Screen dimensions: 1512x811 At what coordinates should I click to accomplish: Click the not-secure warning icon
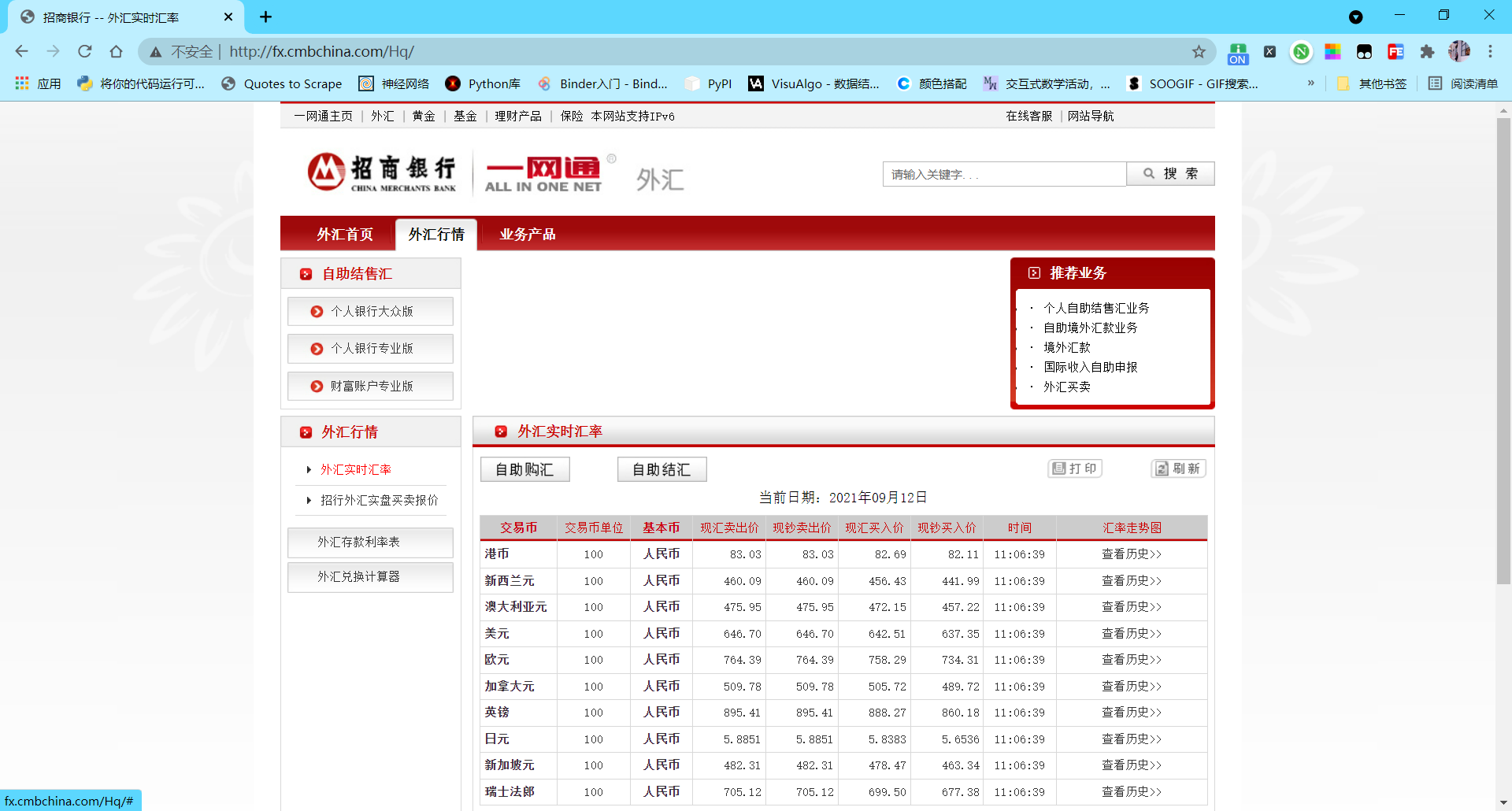(x=156, y=52)
